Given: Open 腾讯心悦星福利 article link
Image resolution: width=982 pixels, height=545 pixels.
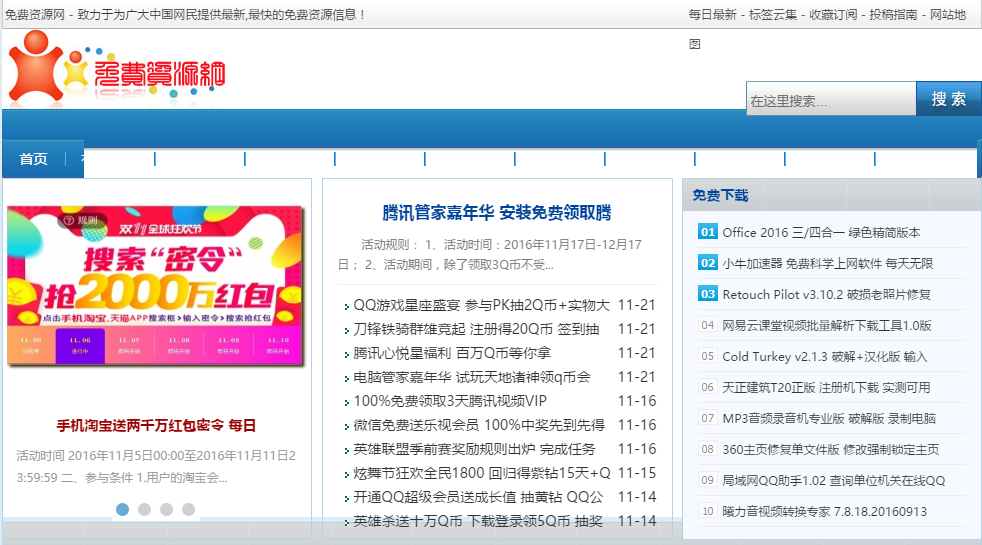Looking at the screenshot, I should coord(452,353).
